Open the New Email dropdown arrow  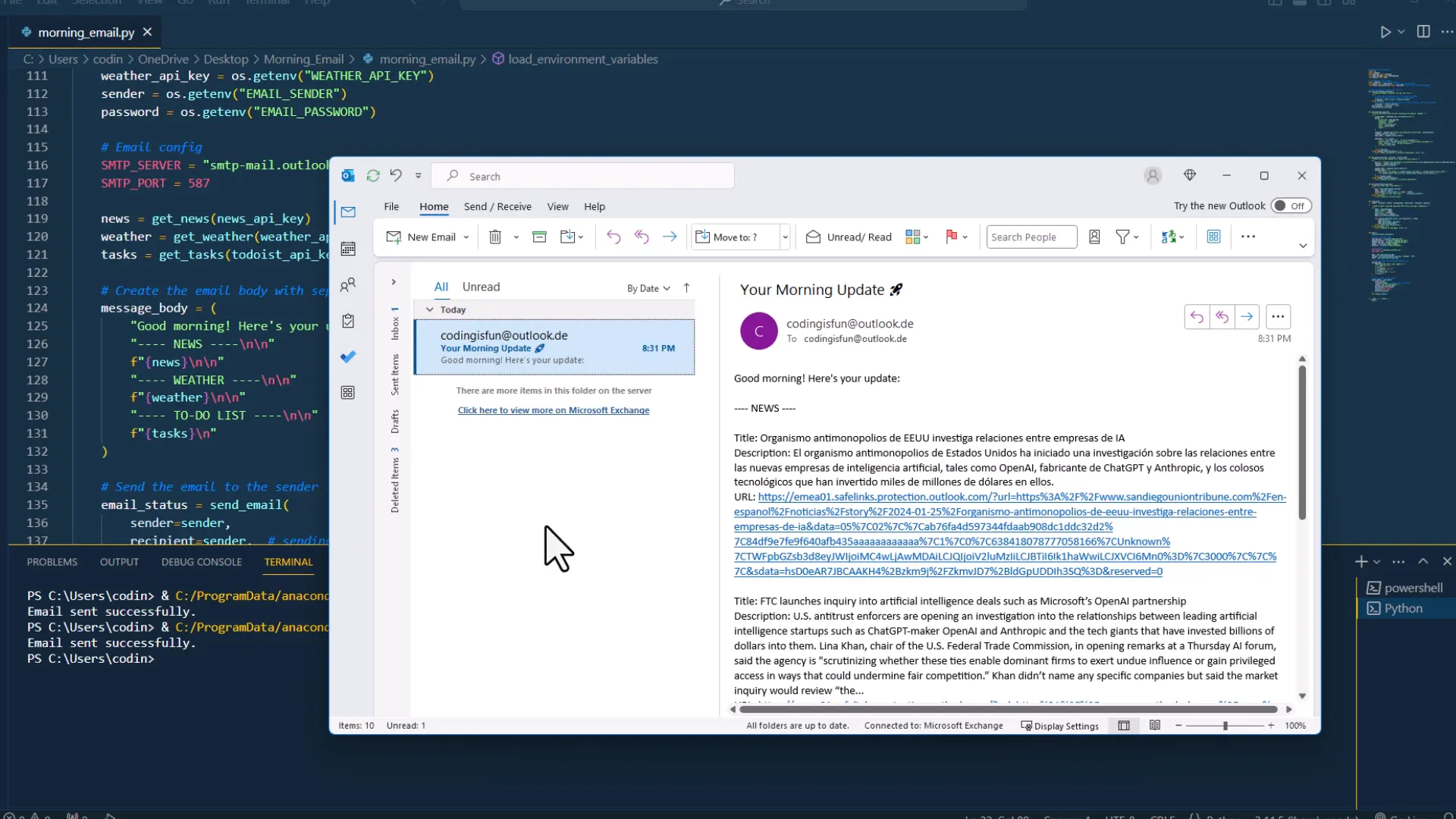466,237
